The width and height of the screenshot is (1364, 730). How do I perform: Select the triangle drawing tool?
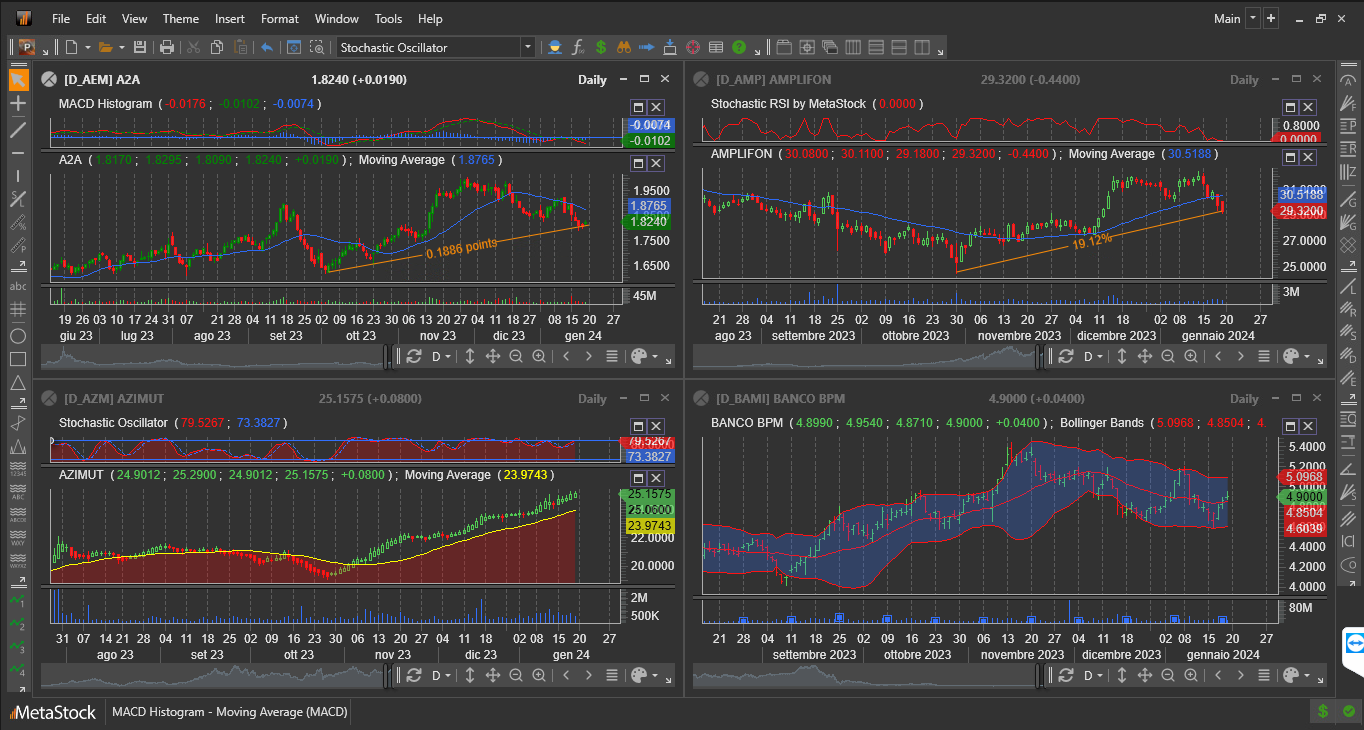pos(18,383)
